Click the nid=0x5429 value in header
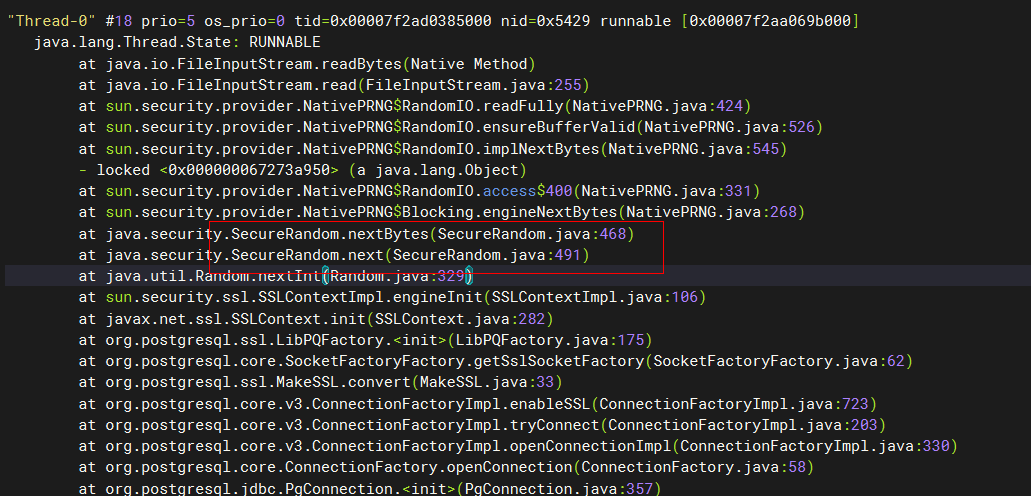This screenshot has height=496, width=1031. [546, 21]
